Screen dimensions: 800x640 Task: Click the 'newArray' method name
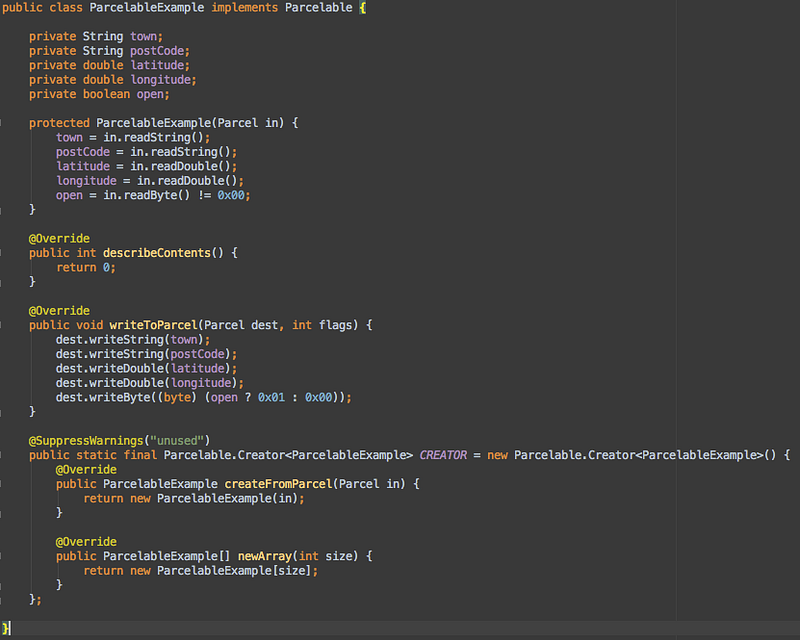click(264, 556)
